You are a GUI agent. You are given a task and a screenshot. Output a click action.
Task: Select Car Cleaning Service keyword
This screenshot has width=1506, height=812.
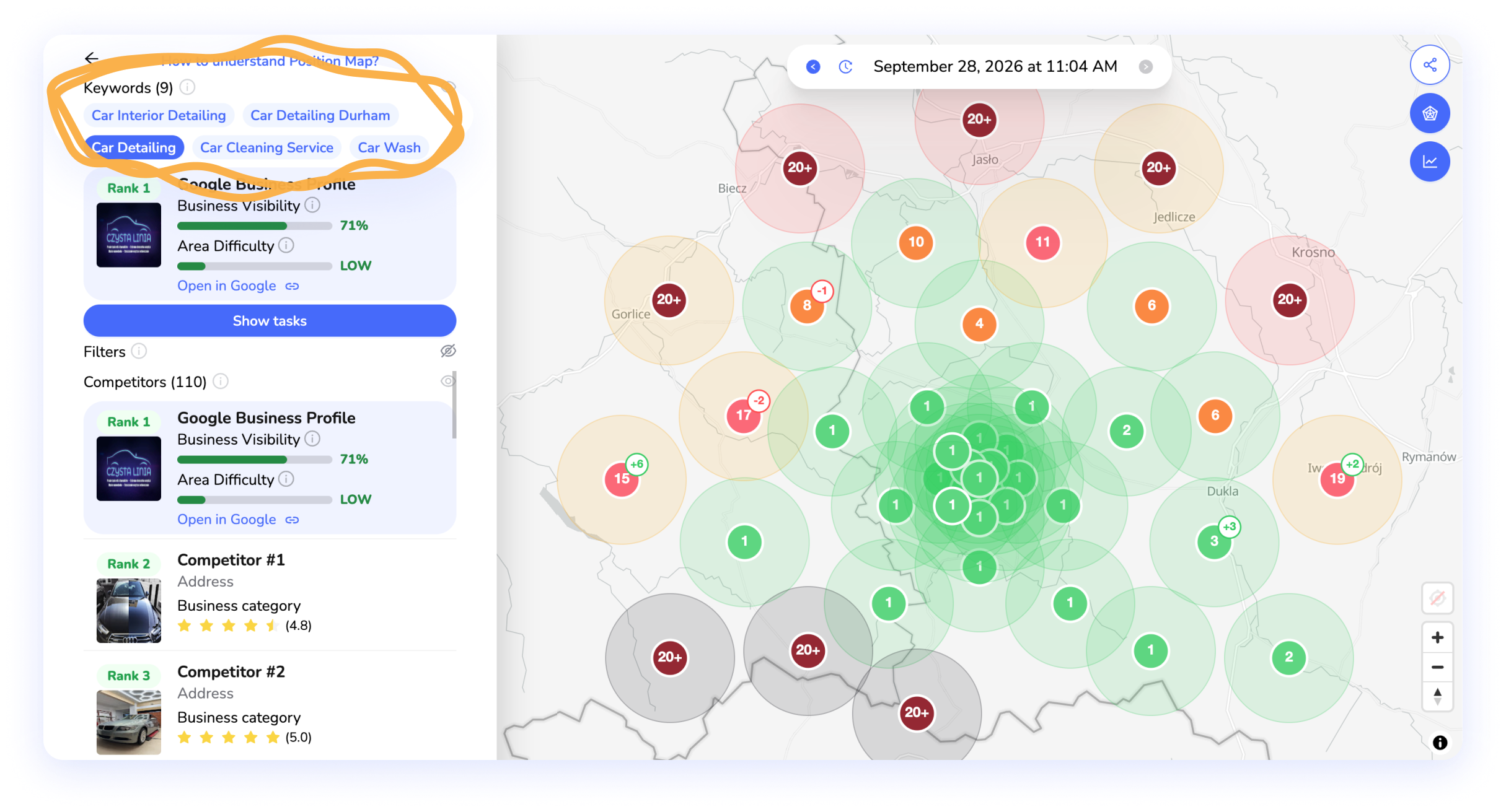point(266,147)
